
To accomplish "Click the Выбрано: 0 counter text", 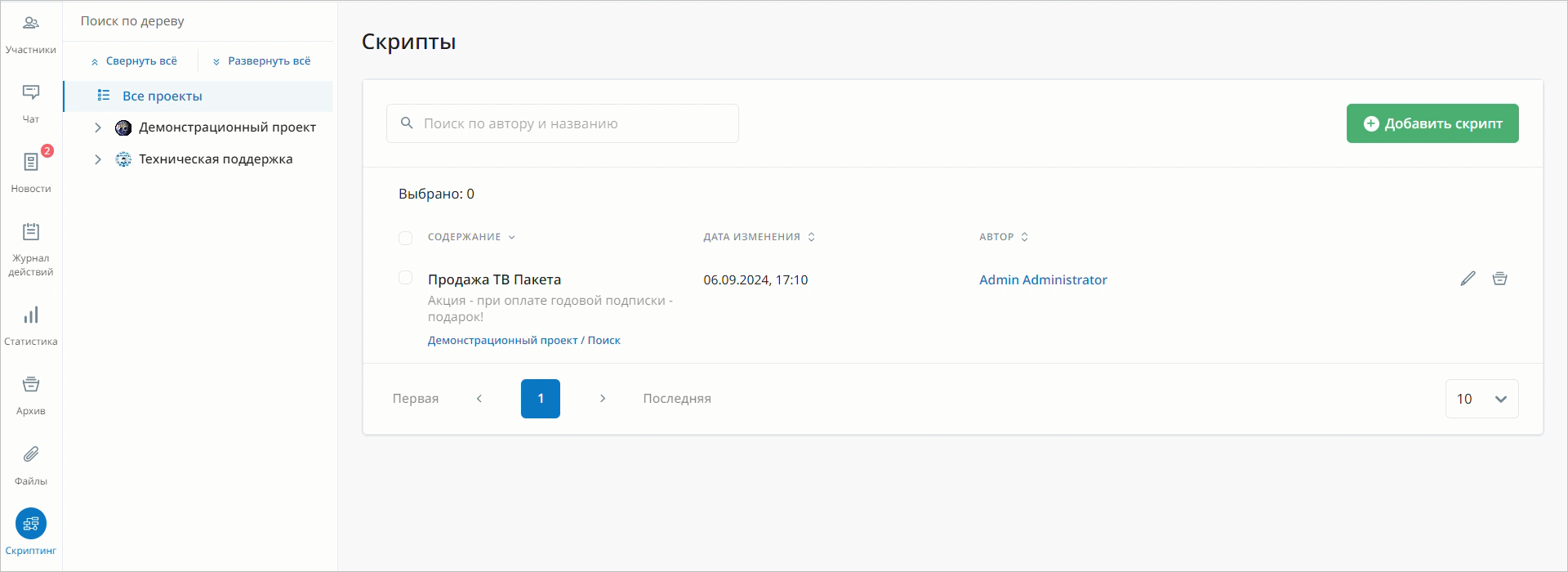I will 436,194.
